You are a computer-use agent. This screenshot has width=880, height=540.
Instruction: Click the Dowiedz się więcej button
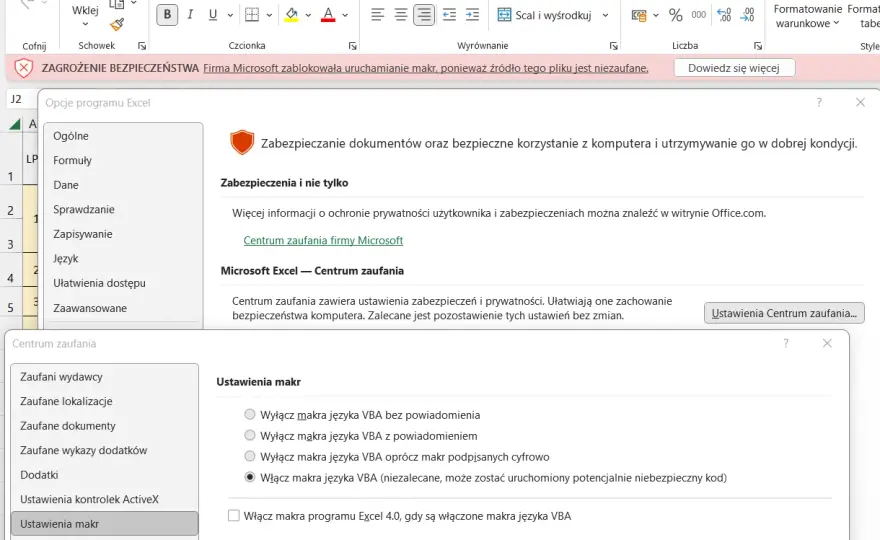[734, 68]
